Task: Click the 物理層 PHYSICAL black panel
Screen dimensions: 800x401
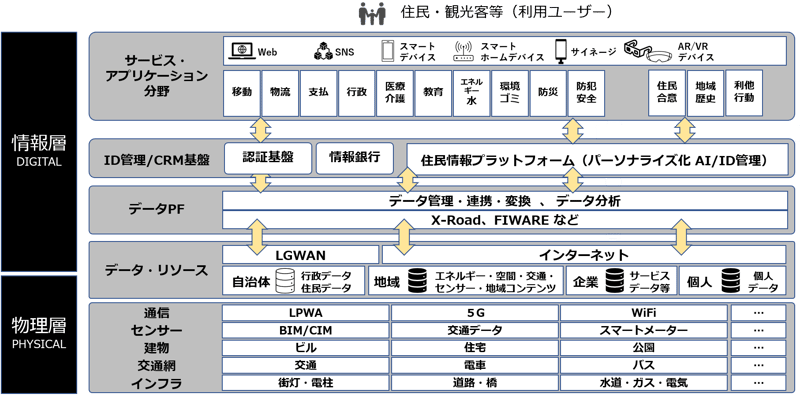Action: [39, 335]
